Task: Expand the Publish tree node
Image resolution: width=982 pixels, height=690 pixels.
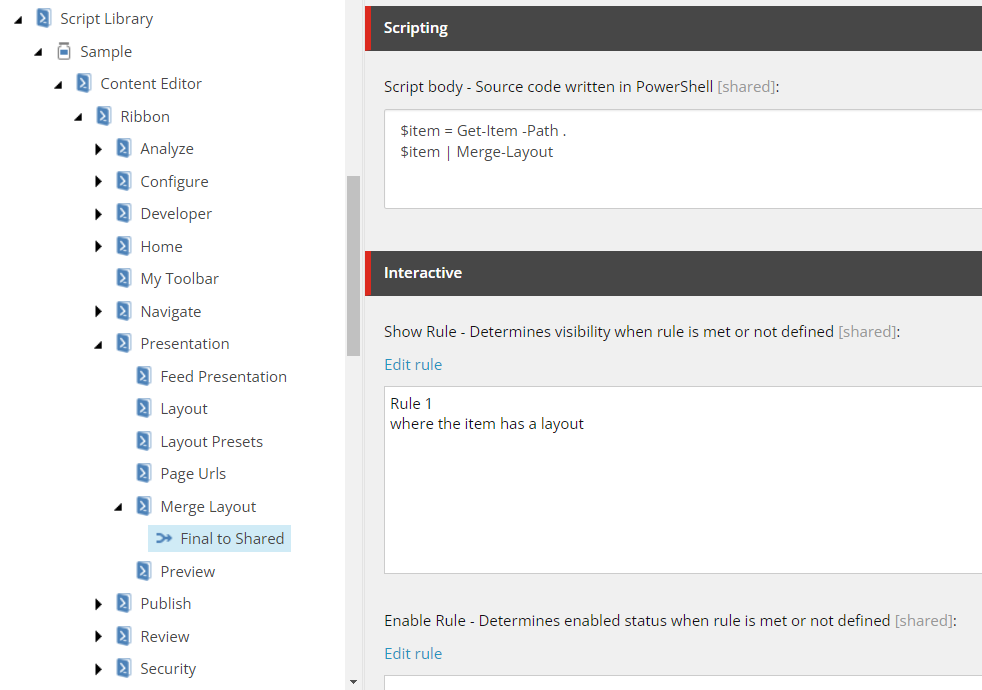Action: (x=98, y=604)
